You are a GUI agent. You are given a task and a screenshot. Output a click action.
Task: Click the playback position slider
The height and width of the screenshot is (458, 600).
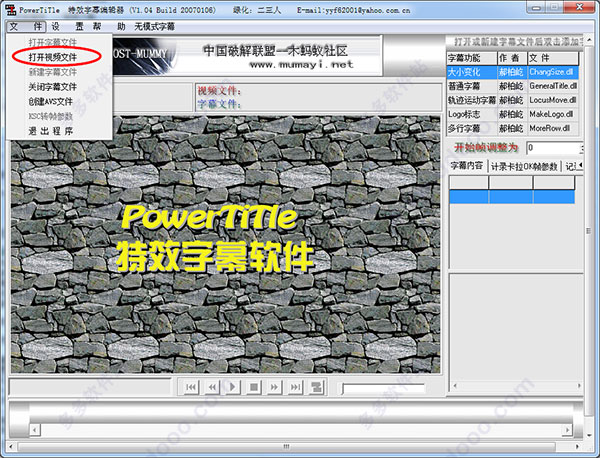383,388
